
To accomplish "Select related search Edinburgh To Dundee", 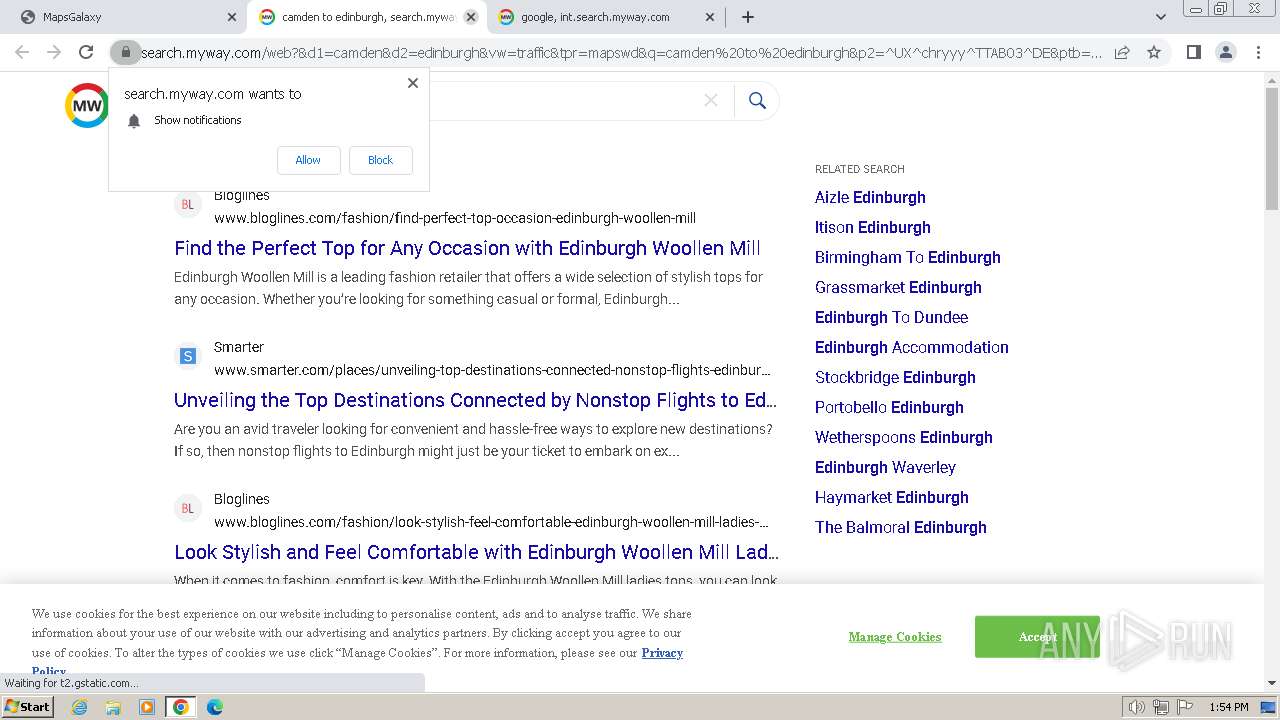I will click(891, 317).
